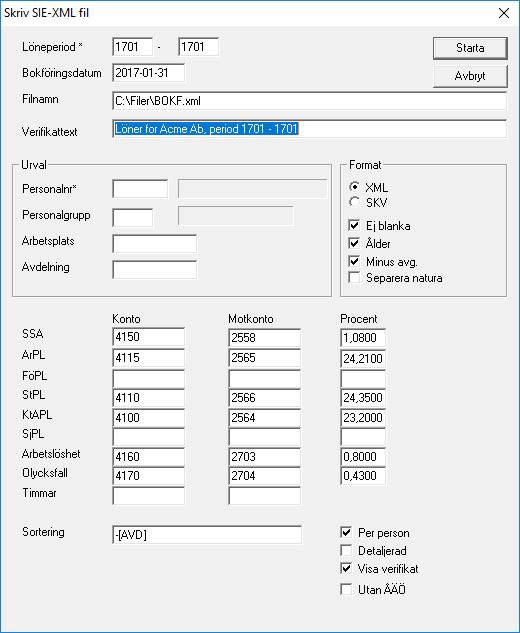Click the empty Timmar Motkonto field
This screenshot has height=633, width=520.
click(264, 496)
